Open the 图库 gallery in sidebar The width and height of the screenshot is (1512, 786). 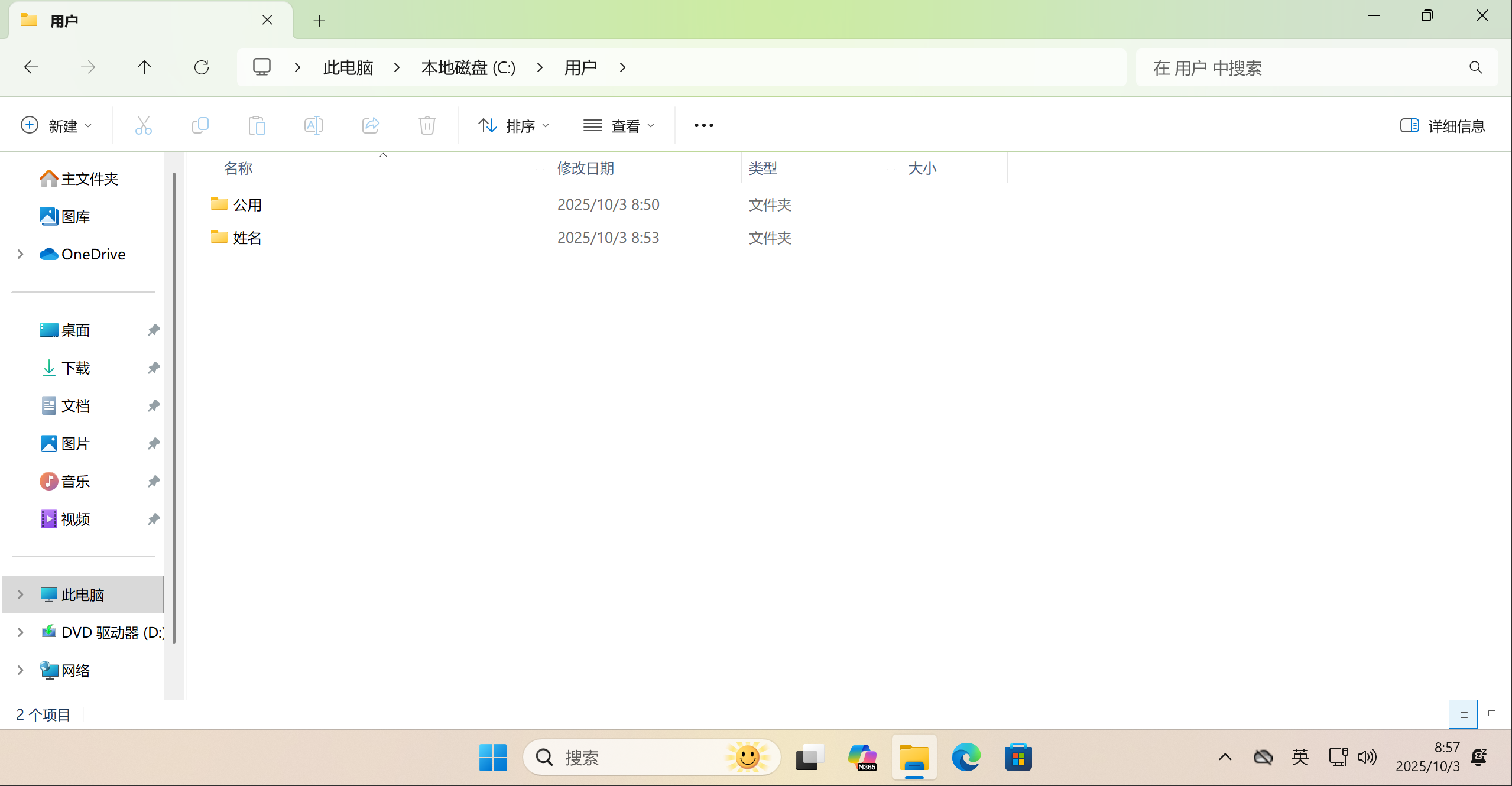coord(75,216)
